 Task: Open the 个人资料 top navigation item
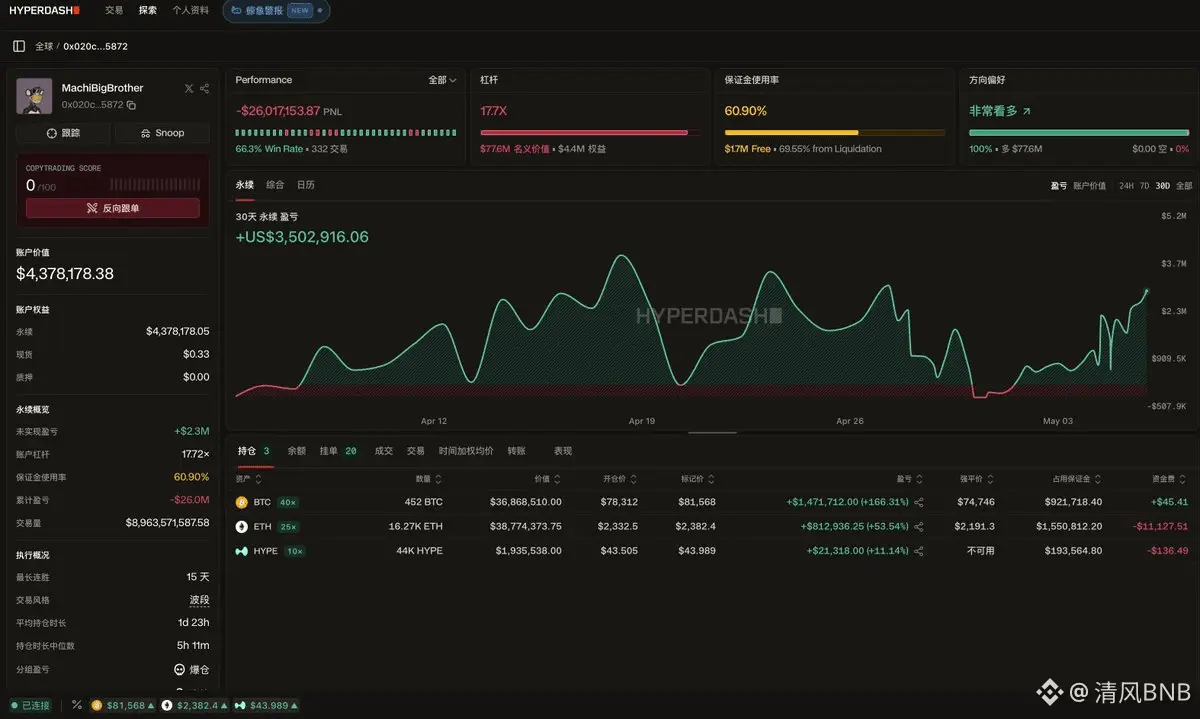tap(191, 10)
